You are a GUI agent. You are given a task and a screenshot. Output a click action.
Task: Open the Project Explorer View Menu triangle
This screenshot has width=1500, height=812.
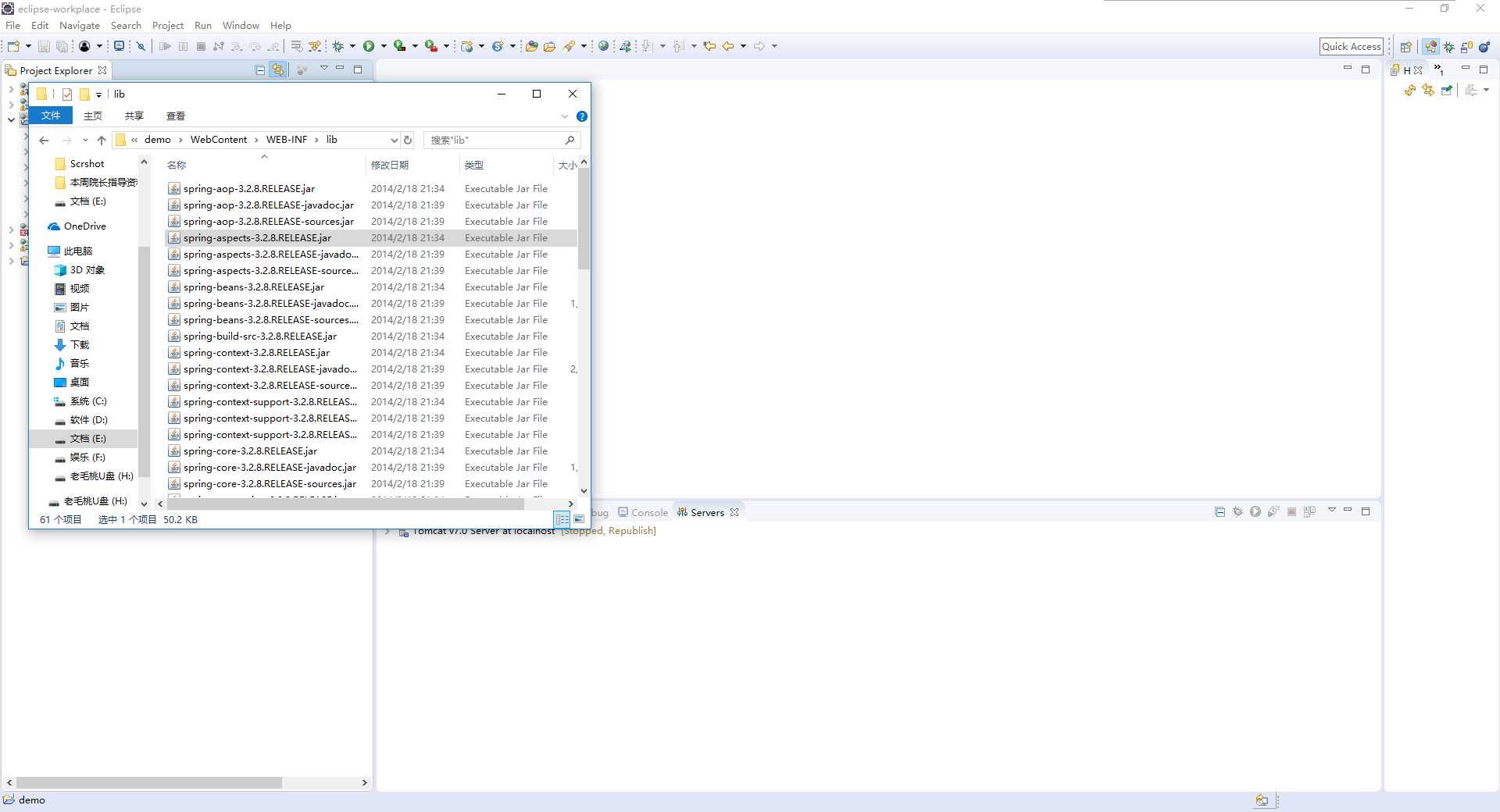click(x=323, y=69)
